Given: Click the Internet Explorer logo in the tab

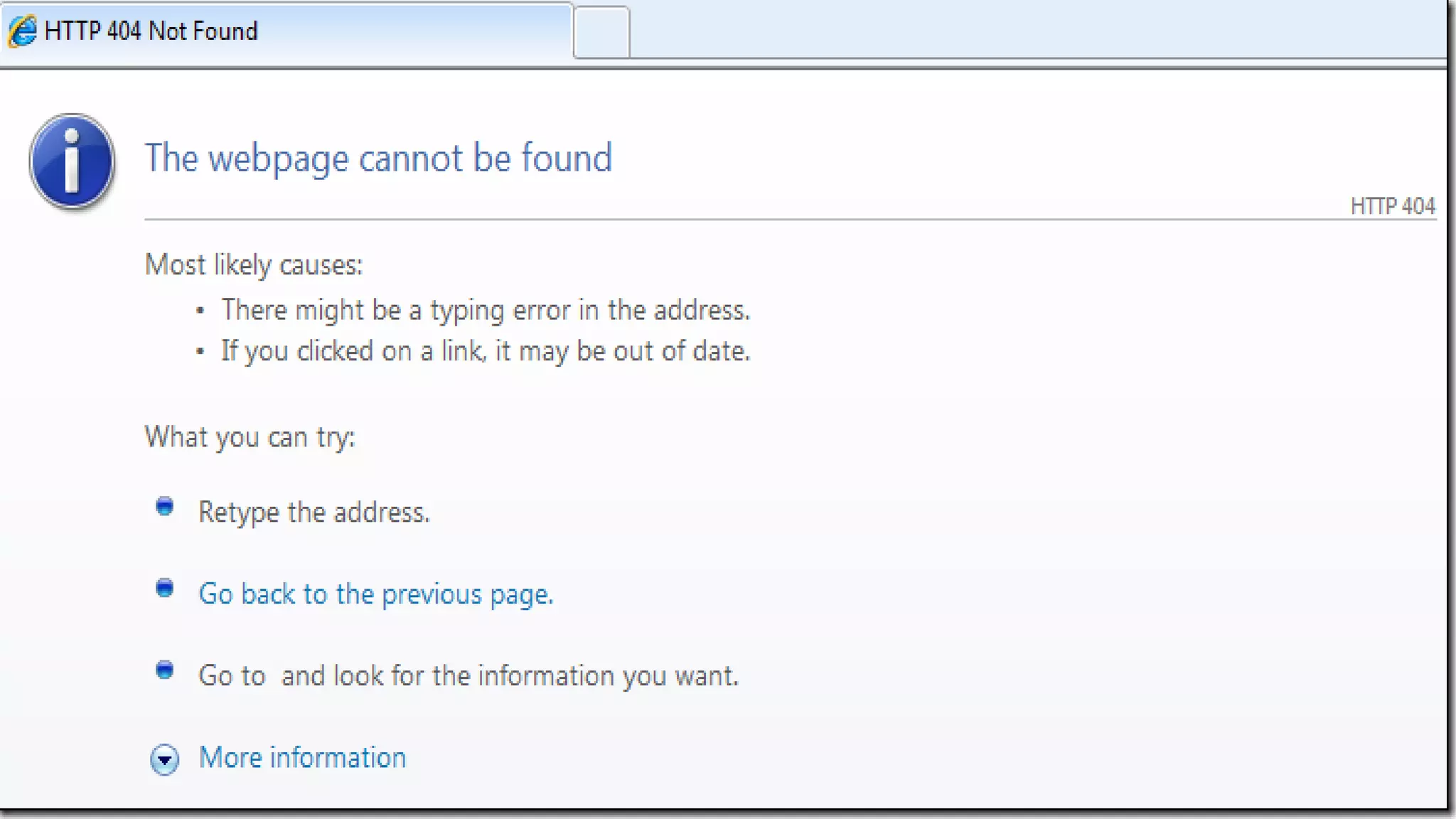Looking at the screenshot, I should pyautogui.click(x=22, y=31).
